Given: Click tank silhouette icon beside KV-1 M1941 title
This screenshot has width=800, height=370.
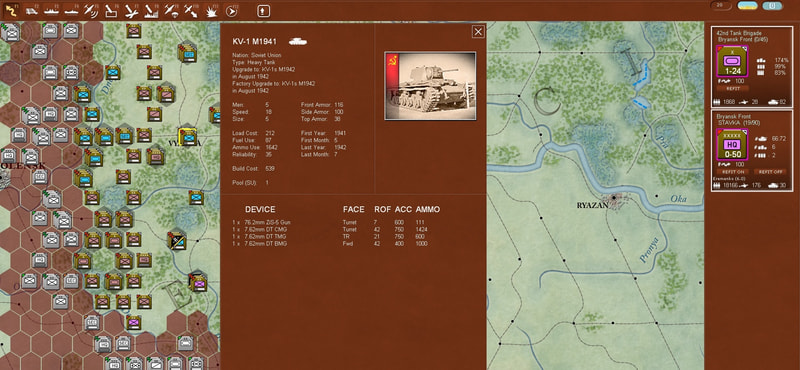Looking at the screenshot, I should [x=298, y=41].
